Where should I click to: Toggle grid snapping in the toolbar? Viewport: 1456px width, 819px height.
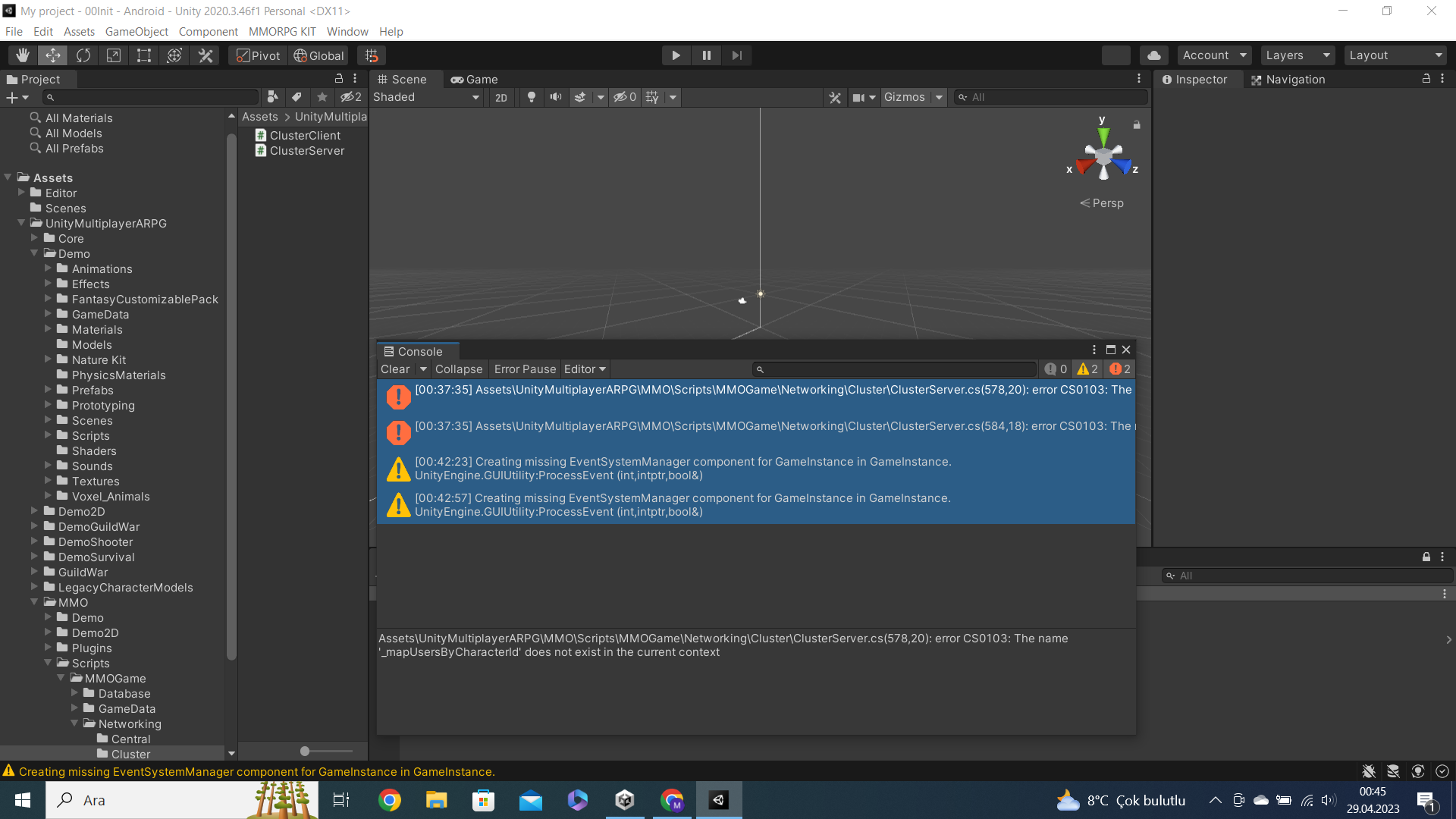click(371, 55)
